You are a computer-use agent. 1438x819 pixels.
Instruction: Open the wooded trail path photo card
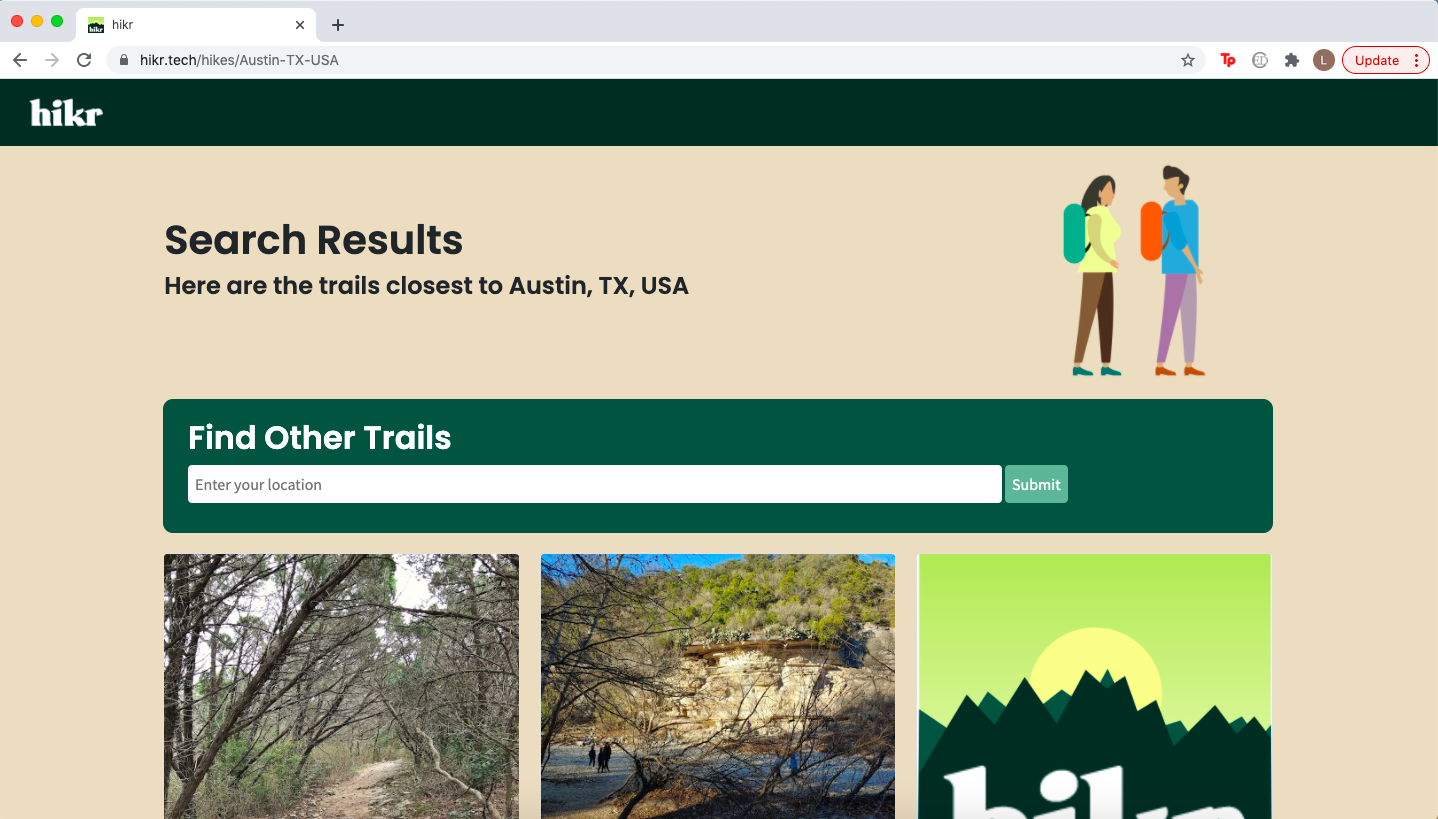tap(341, 686)
